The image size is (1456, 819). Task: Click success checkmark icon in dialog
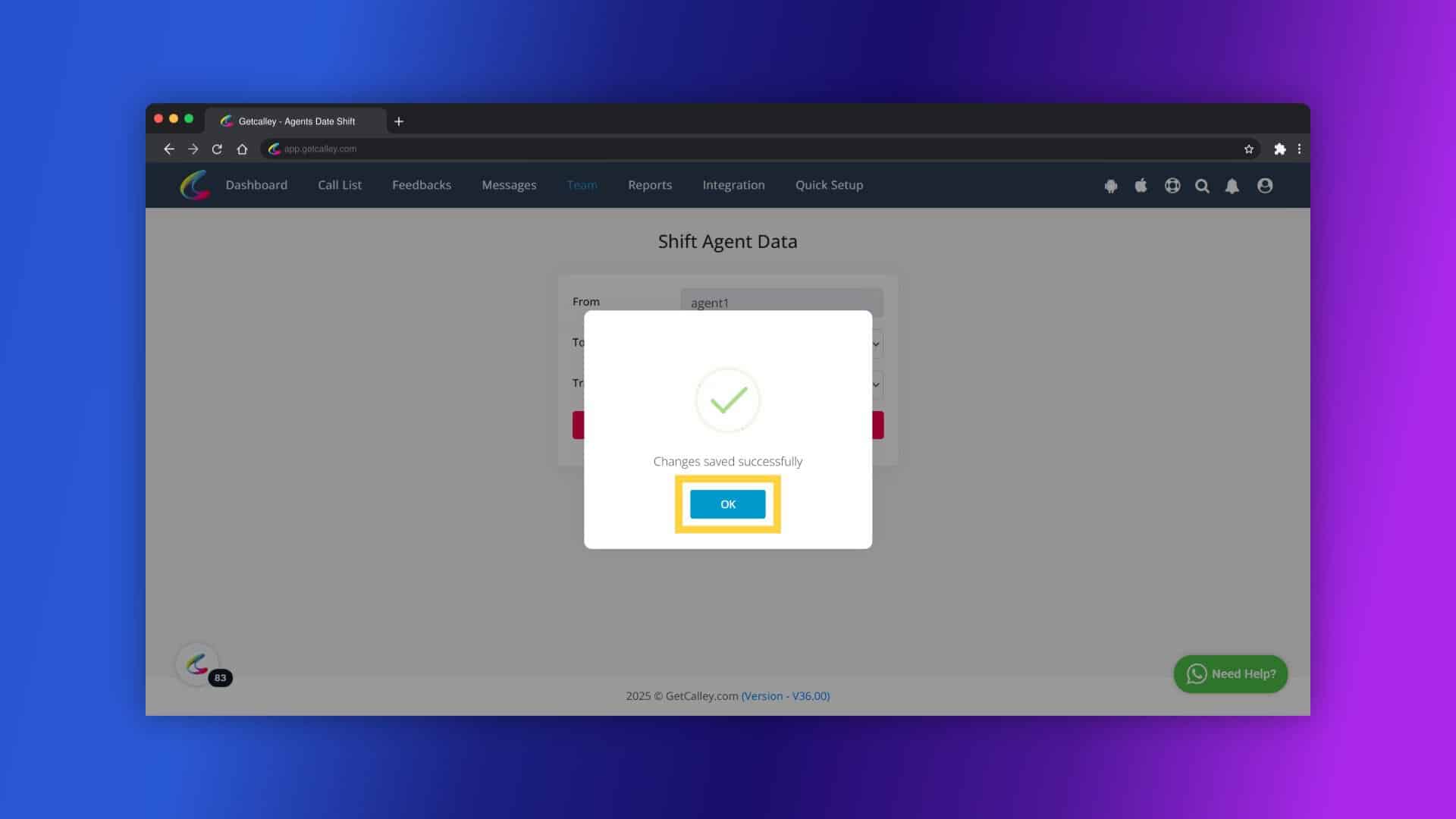click(728, 400)
